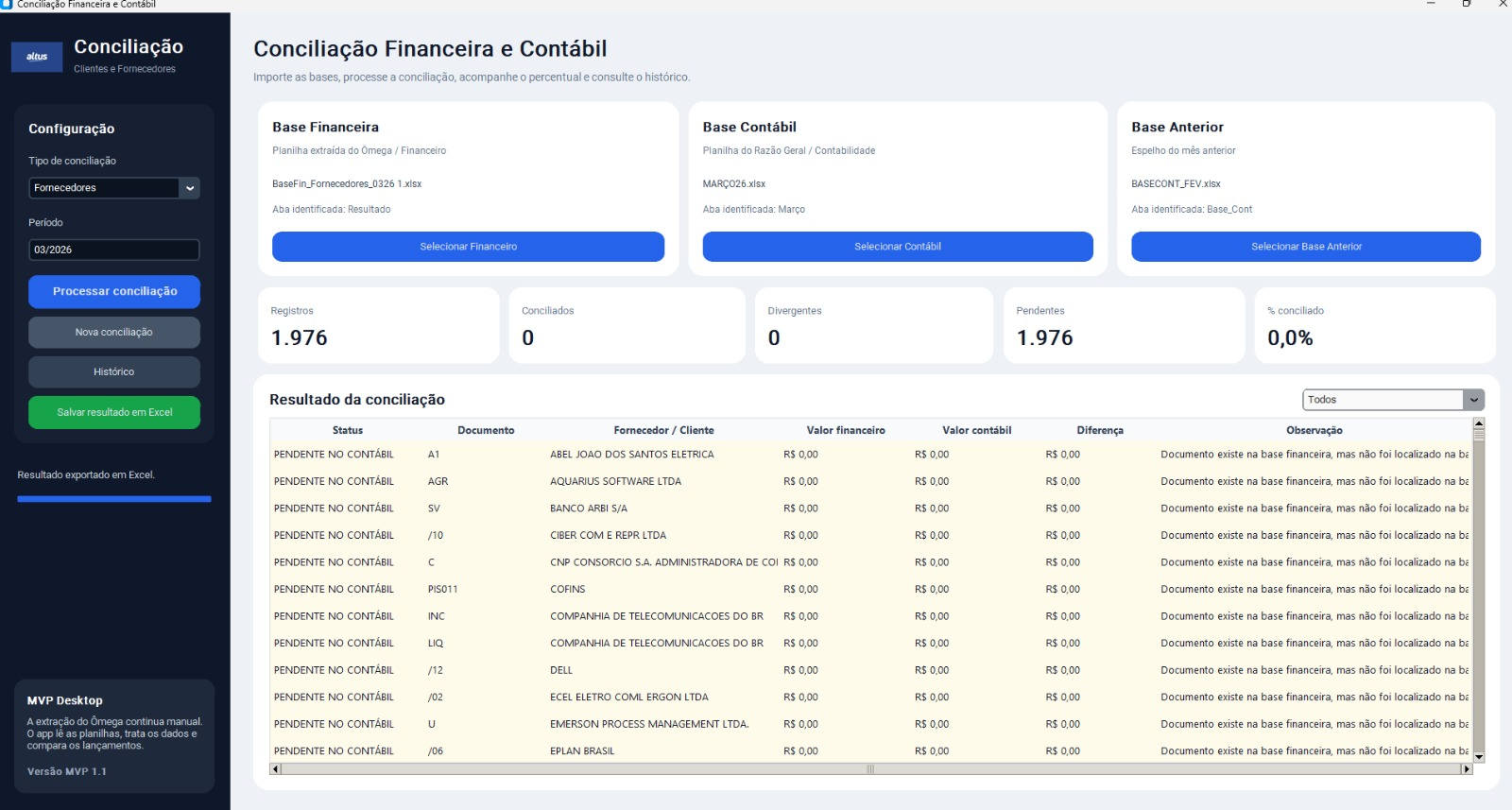The image size is (1512, 810).
Task: Click the horizontal scrollbar left arrow
Action: [275, 769]
